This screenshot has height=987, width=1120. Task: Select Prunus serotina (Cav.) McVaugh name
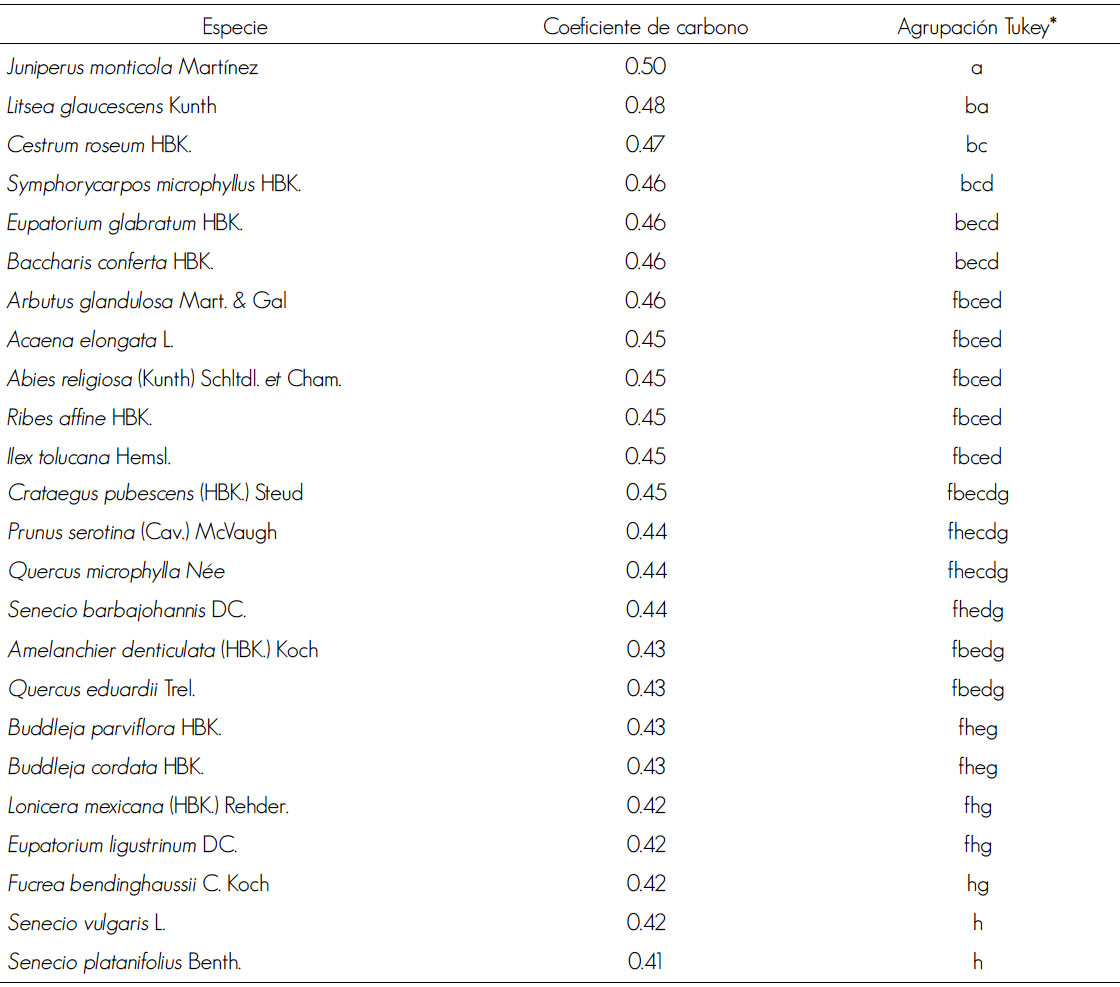(142, 532)
